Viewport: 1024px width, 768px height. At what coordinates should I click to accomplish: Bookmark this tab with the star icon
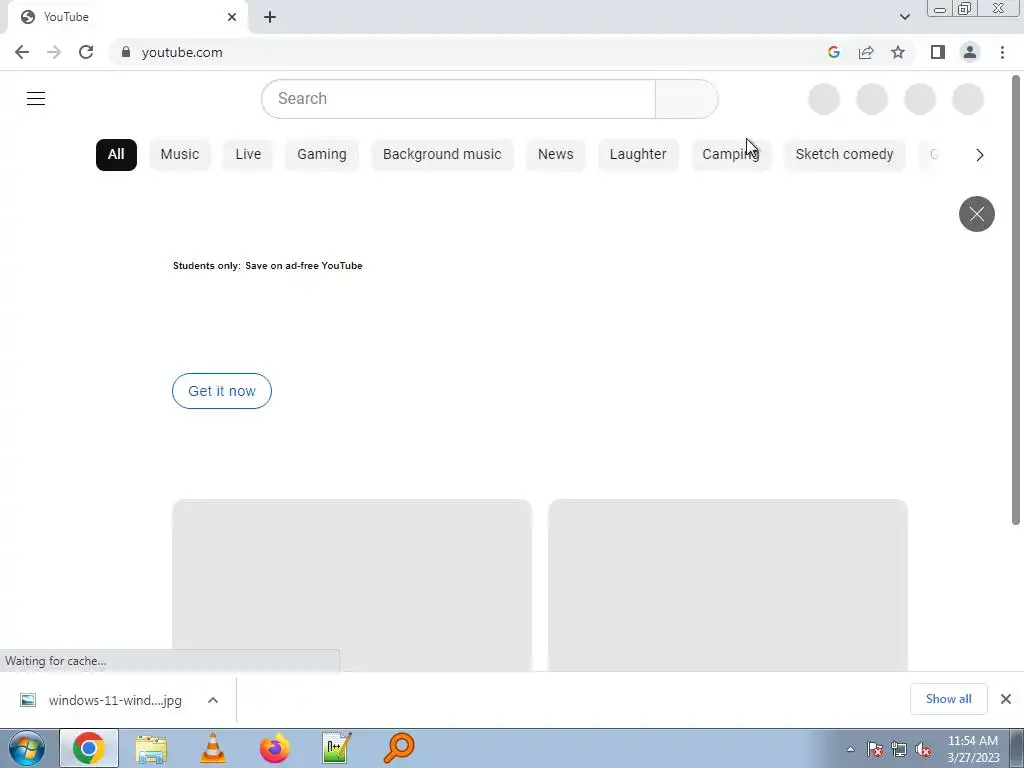[x=898, y=52]
